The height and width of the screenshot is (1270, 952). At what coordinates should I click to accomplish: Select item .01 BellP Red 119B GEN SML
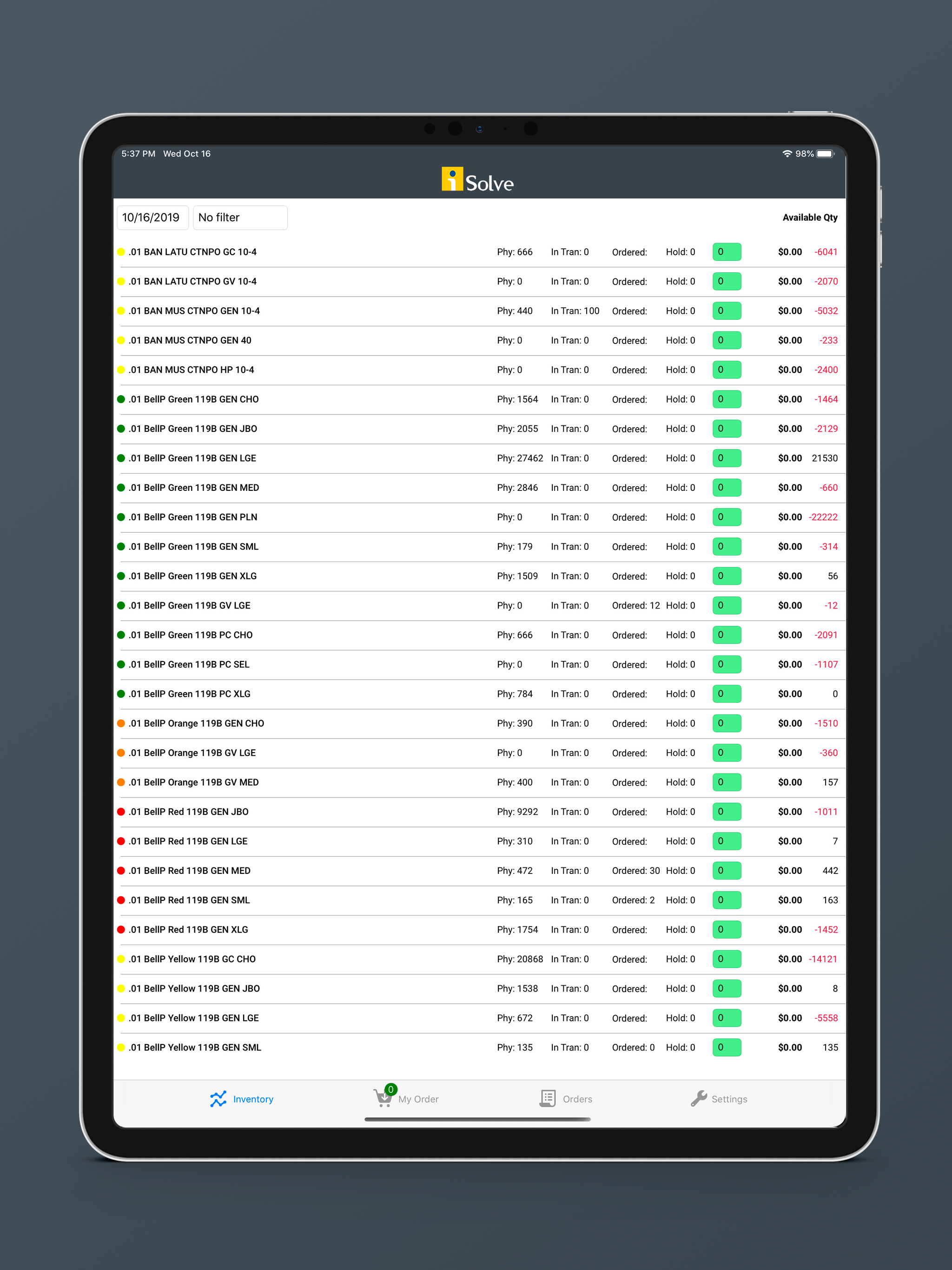point(189,900)
